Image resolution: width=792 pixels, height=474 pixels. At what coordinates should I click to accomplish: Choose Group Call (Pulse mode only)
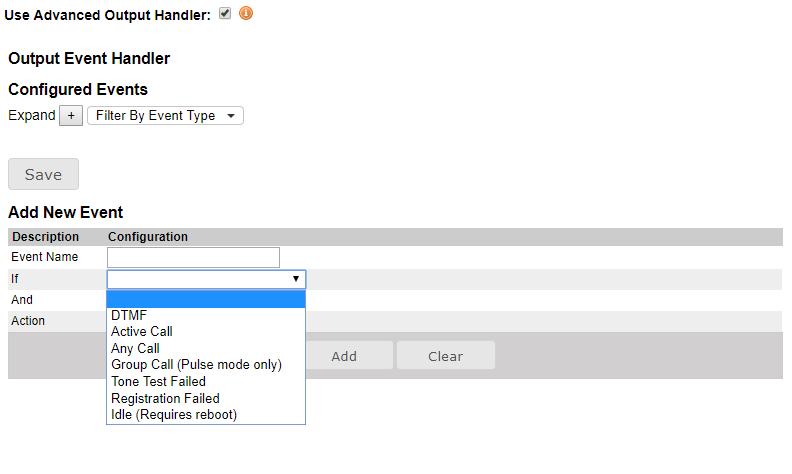[196, 365]
